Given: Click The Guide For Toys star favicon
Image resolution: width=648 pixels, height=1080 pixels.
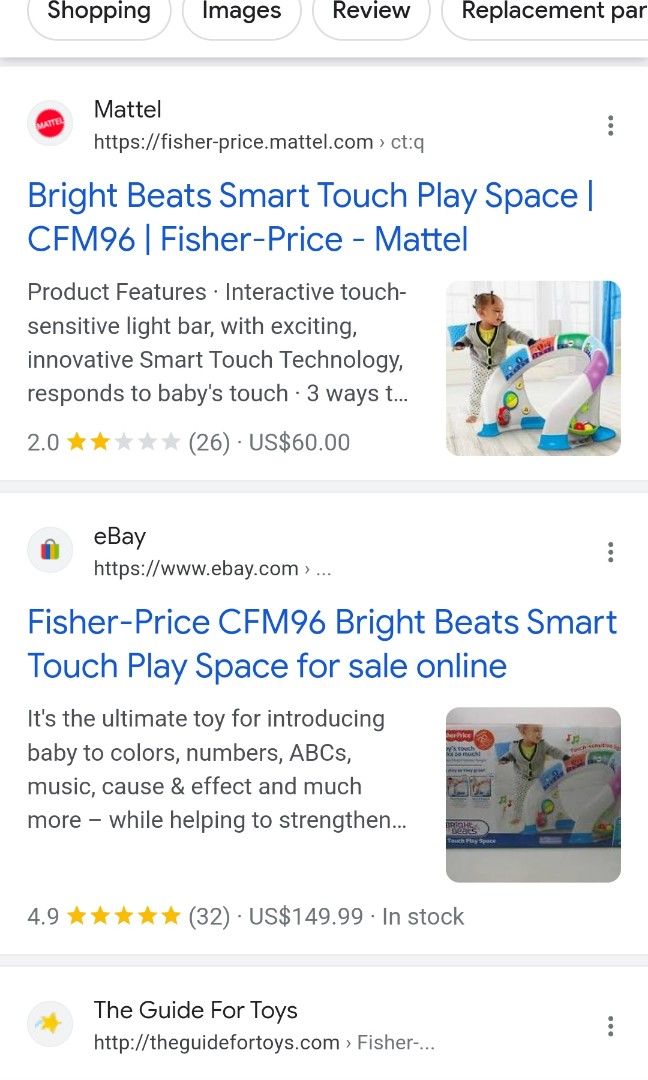Looking at the screenshot, I should tap(50, 1024).
